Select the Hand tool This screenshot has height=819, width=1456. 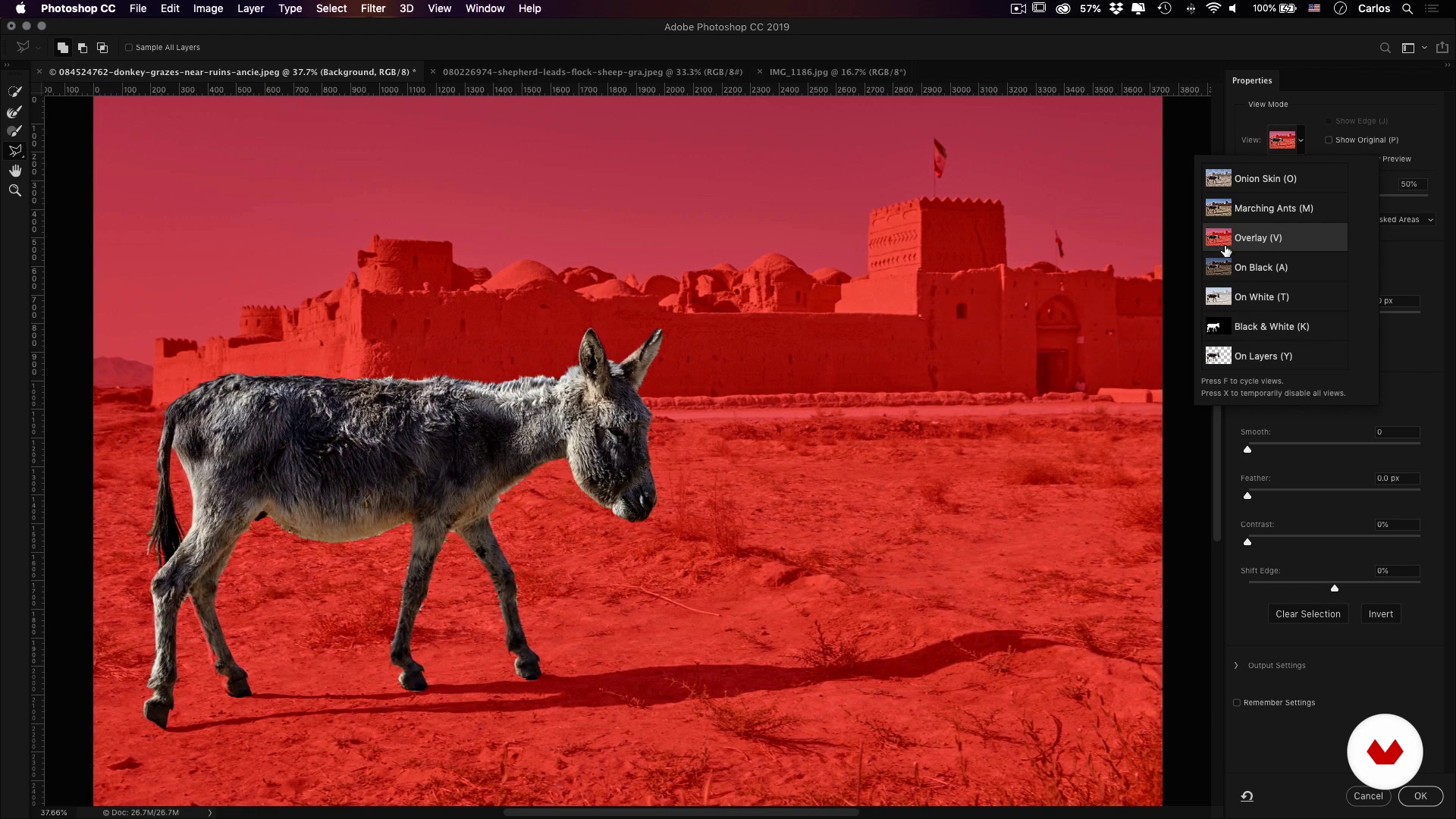[14, 171]
